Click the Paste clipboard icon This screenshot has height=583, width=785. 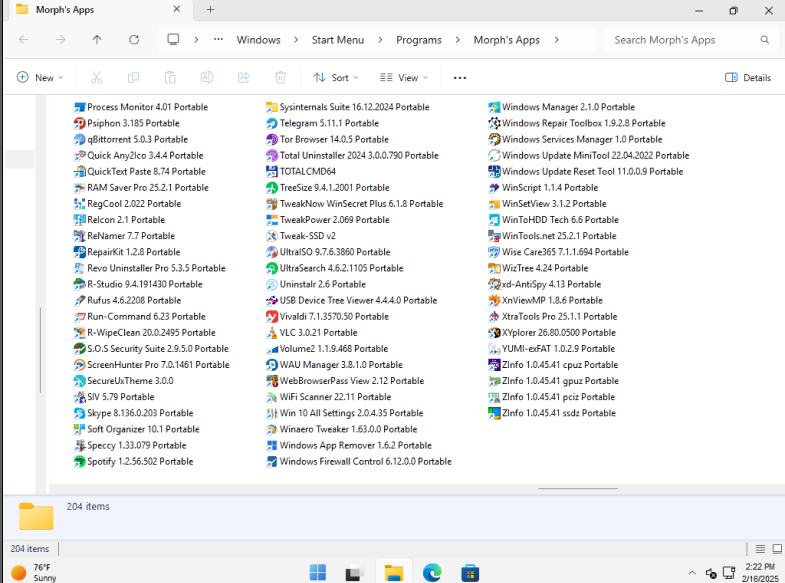(x=170, y=78)
